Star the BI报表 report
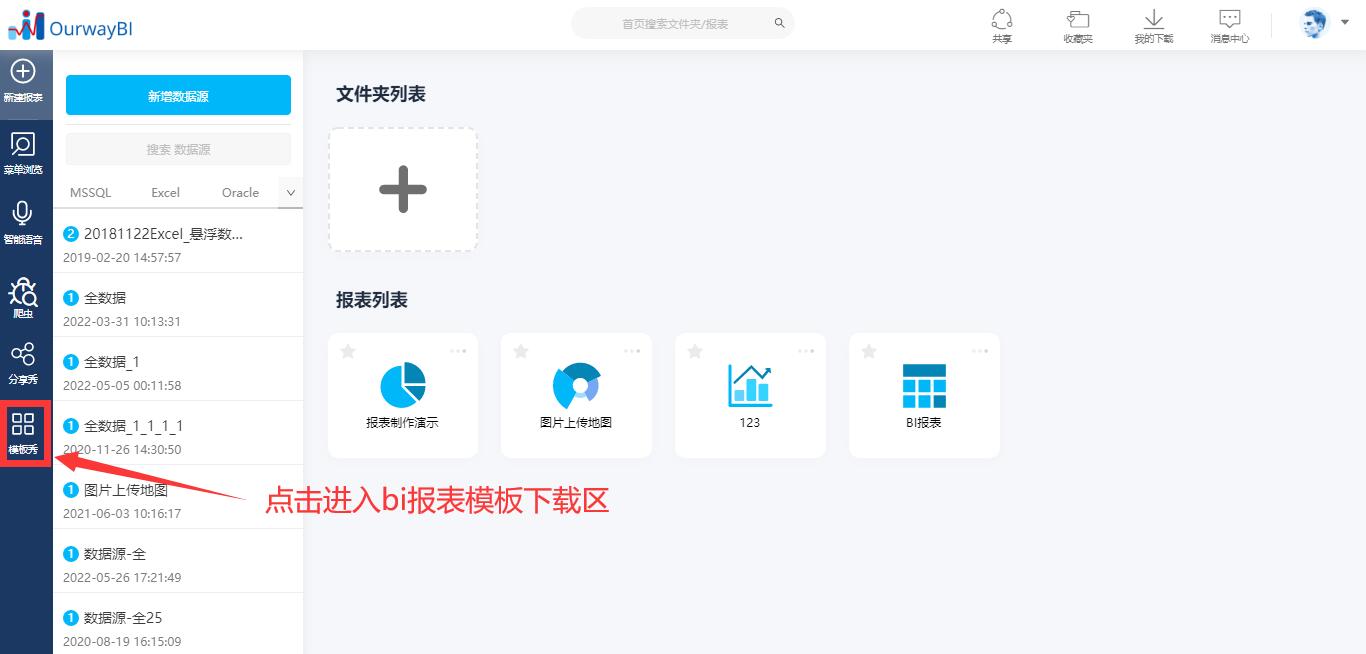 (869, 351)
